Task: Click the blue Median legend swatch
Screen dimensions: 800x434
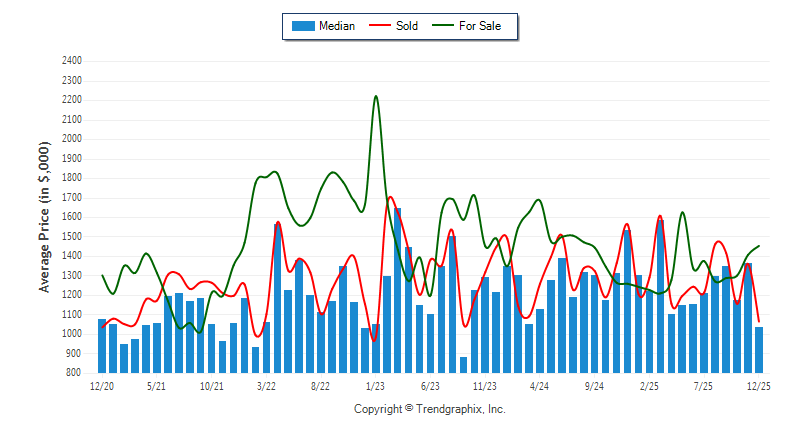Action: point(302,26)
